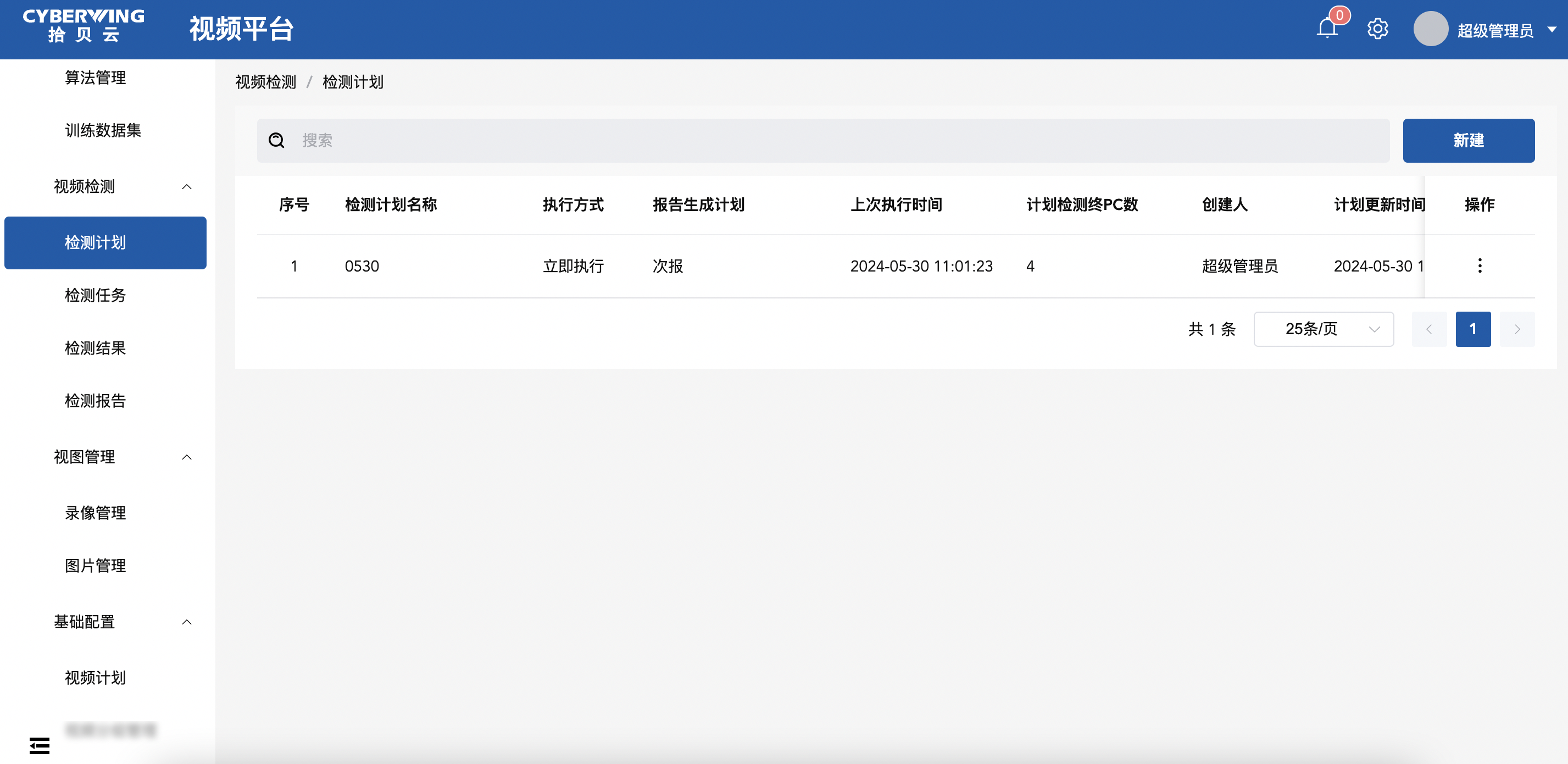1568x764 pixels.
Task: Go to the next page arrow
Action: pyautogui.click(x=1517, y=329)
